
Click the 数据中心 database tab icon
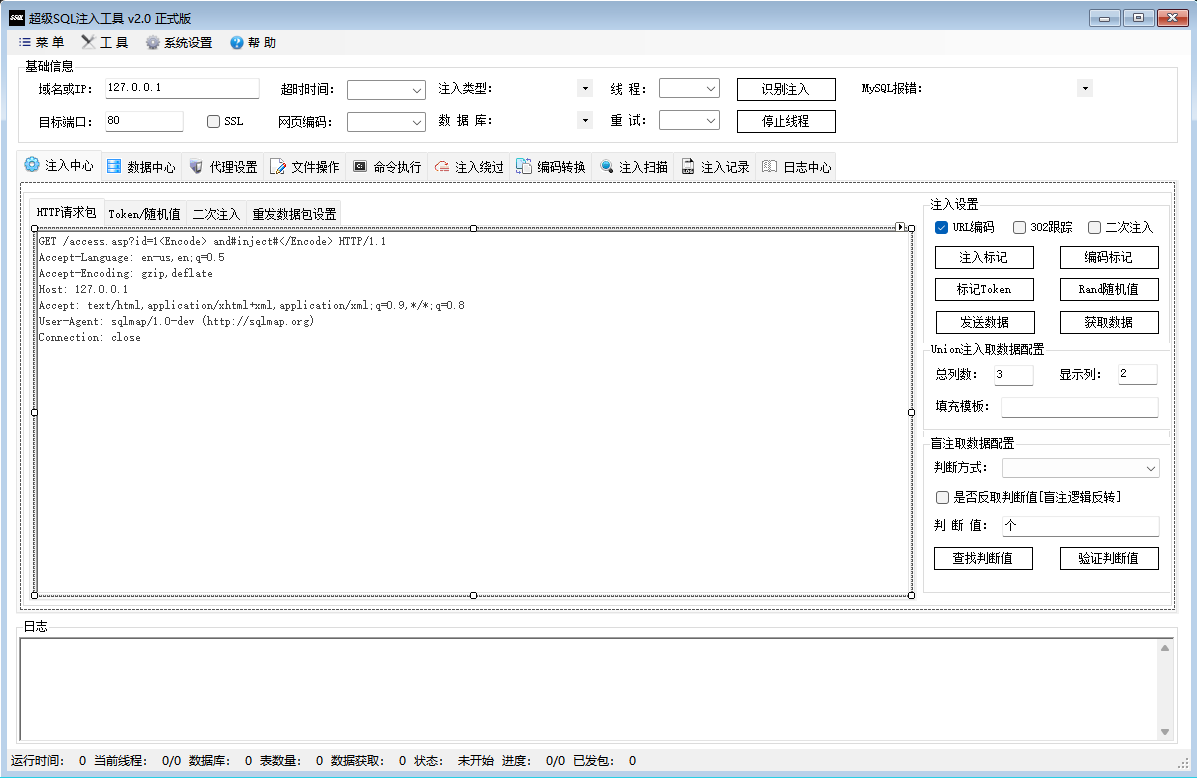tap(114, 166)
